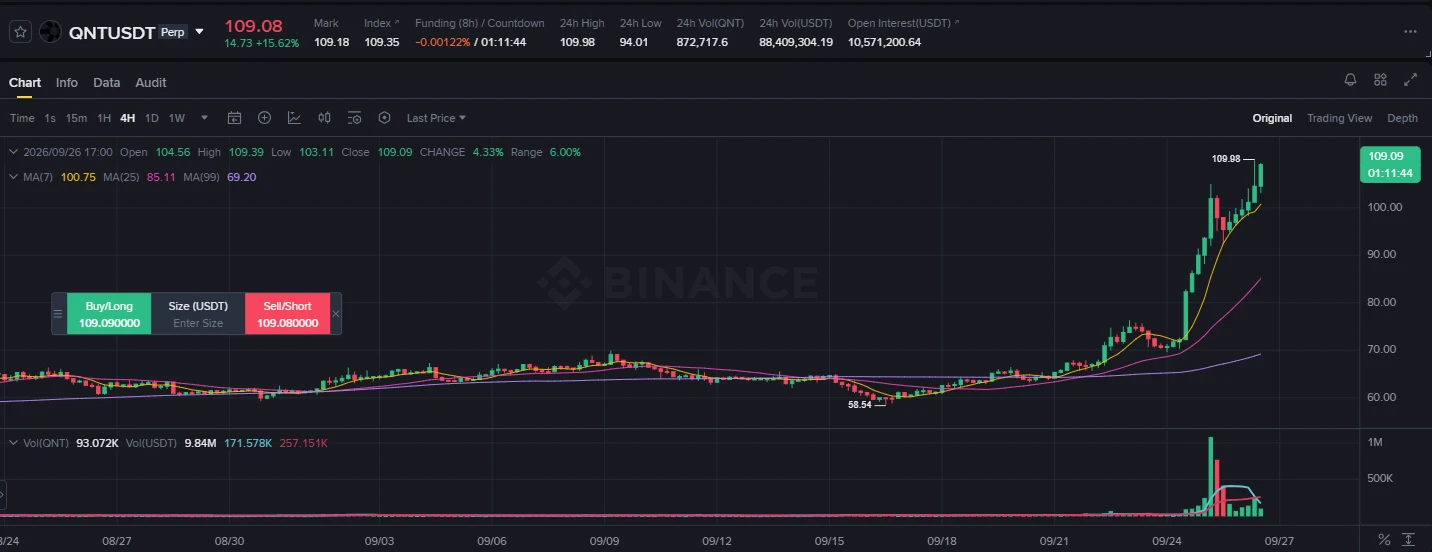Screen dimensions: 1432x552
Task: Expand the left-edge side panel arrow
Action: (x=3, y=494)
